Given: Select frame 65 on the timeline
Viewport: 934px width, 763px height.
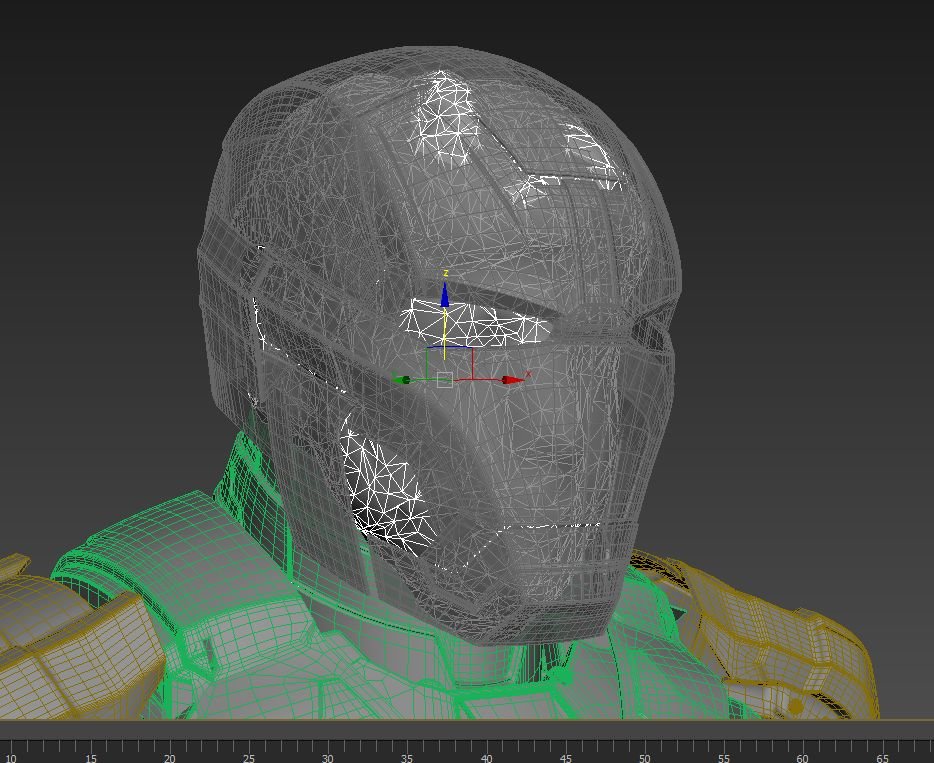Looking at the screenshot, I should [882, 758].
